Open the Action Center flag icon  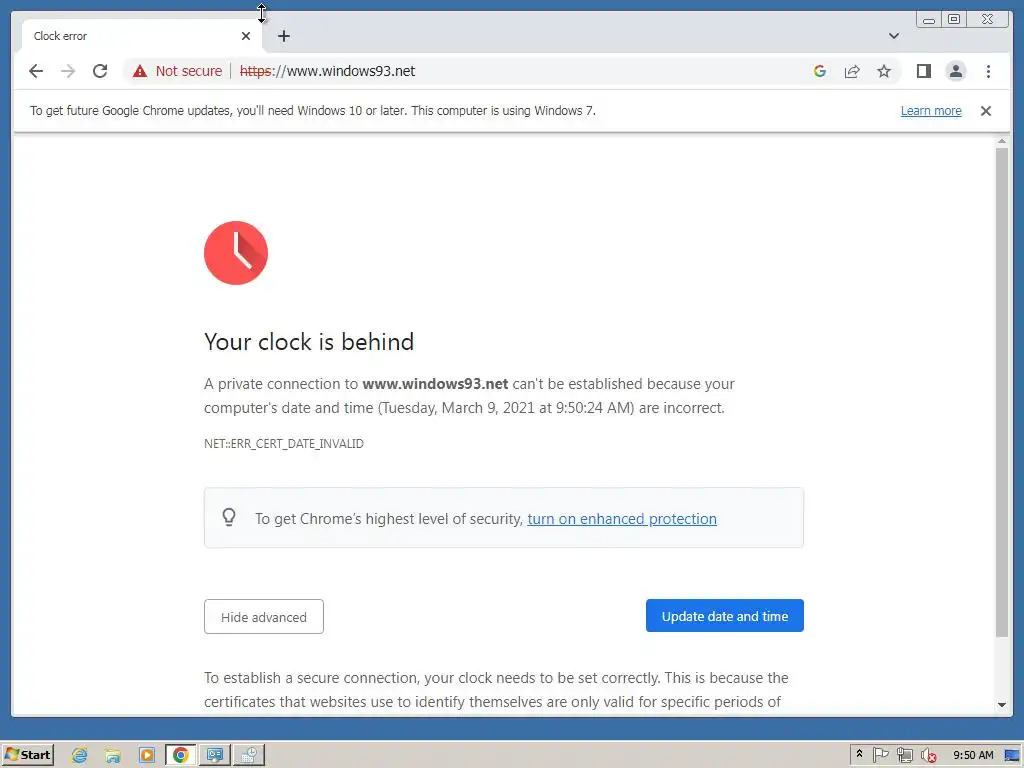(880, 755)
